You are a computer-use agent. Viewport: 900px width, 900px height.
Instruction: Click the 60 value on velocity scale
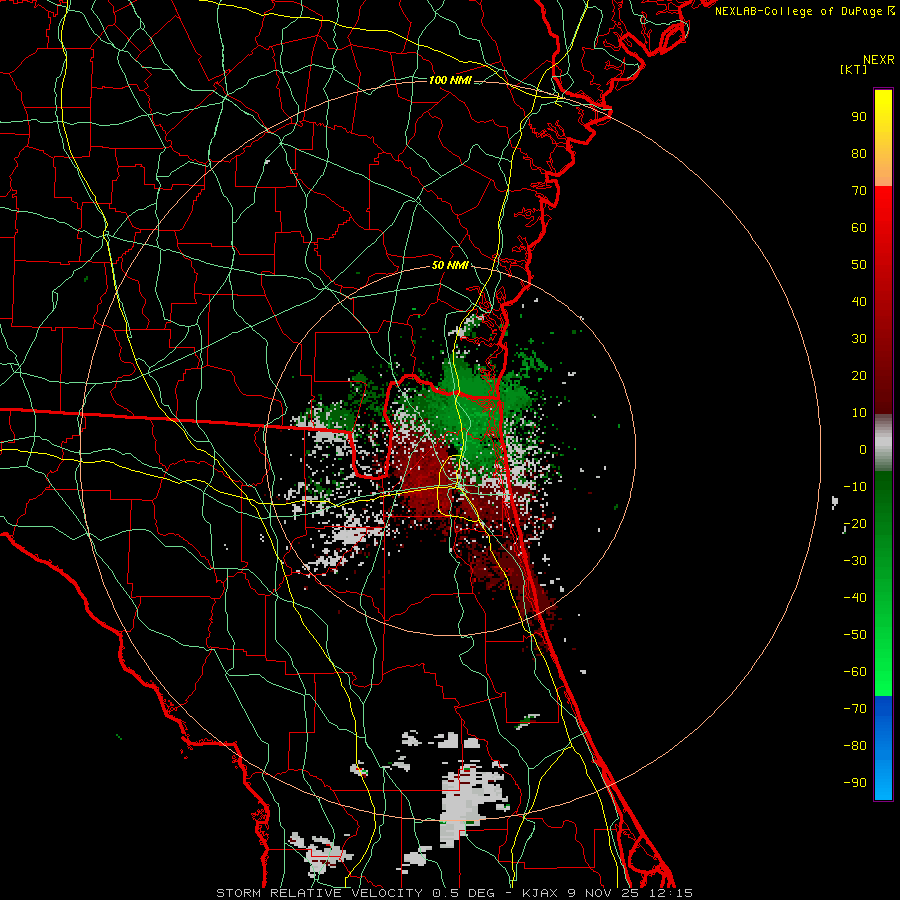coord(859,228)
